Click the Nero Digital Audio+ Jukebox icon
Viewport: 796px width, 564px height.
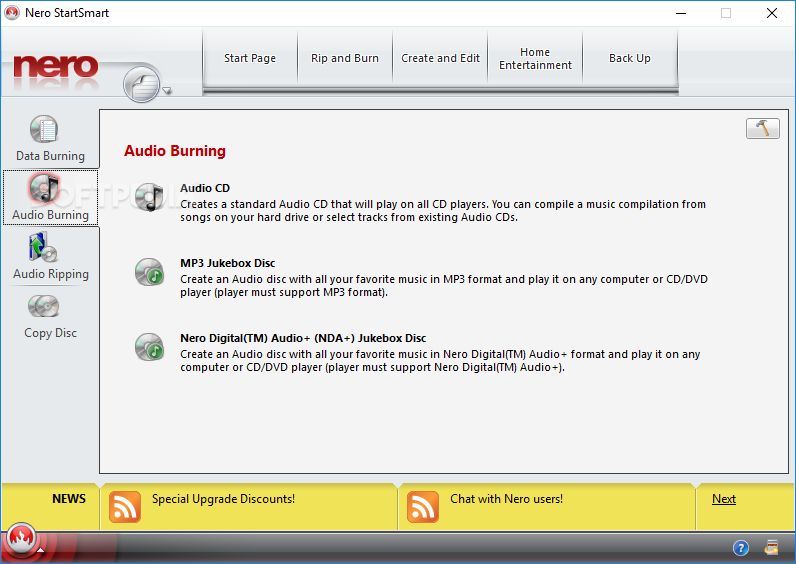click(x=150, y=346)
